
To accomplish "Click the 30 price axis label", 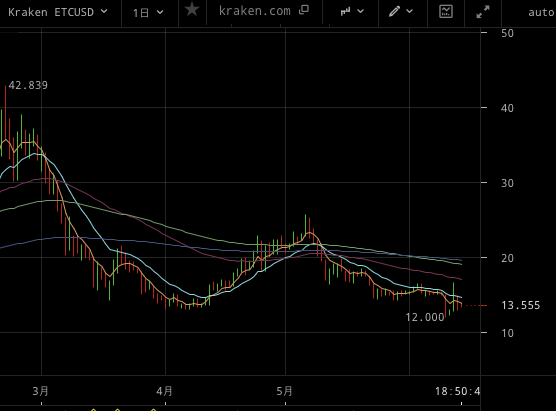I will [507, 183].
